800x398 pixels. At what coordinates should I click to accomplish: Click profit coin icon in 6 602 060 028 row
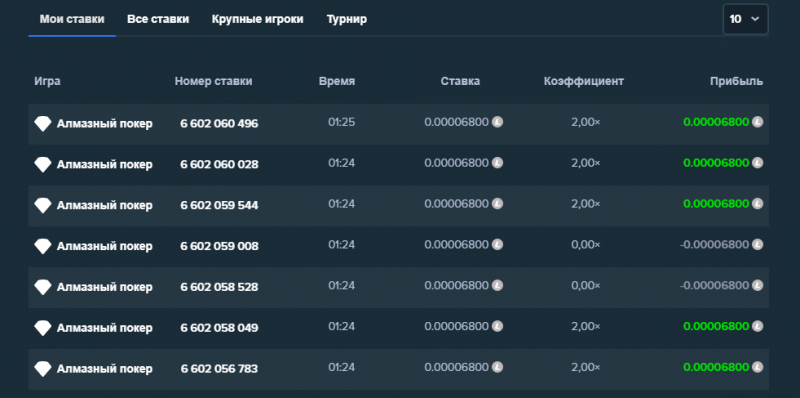coord(758,163)
